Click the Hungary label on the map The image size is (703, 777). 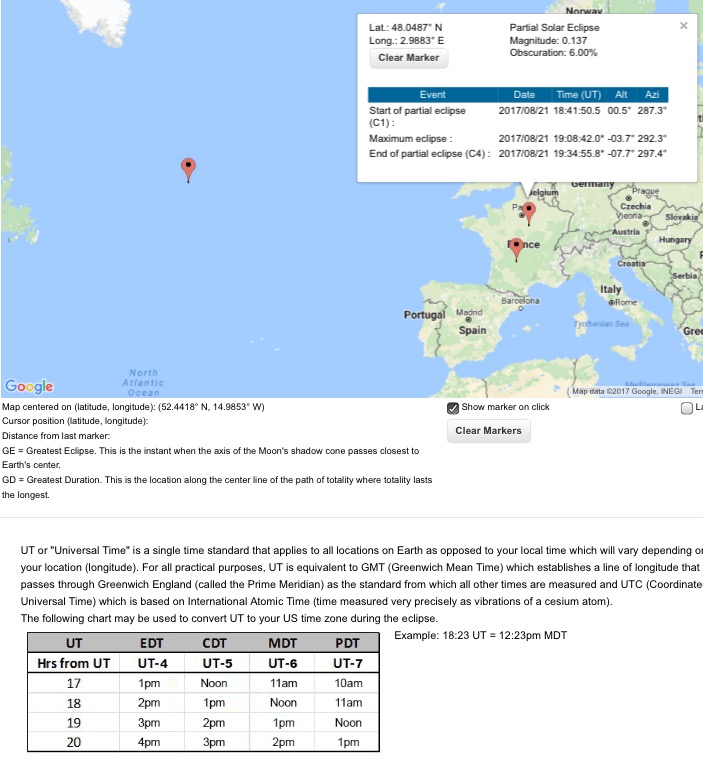[x=675, y=240]
